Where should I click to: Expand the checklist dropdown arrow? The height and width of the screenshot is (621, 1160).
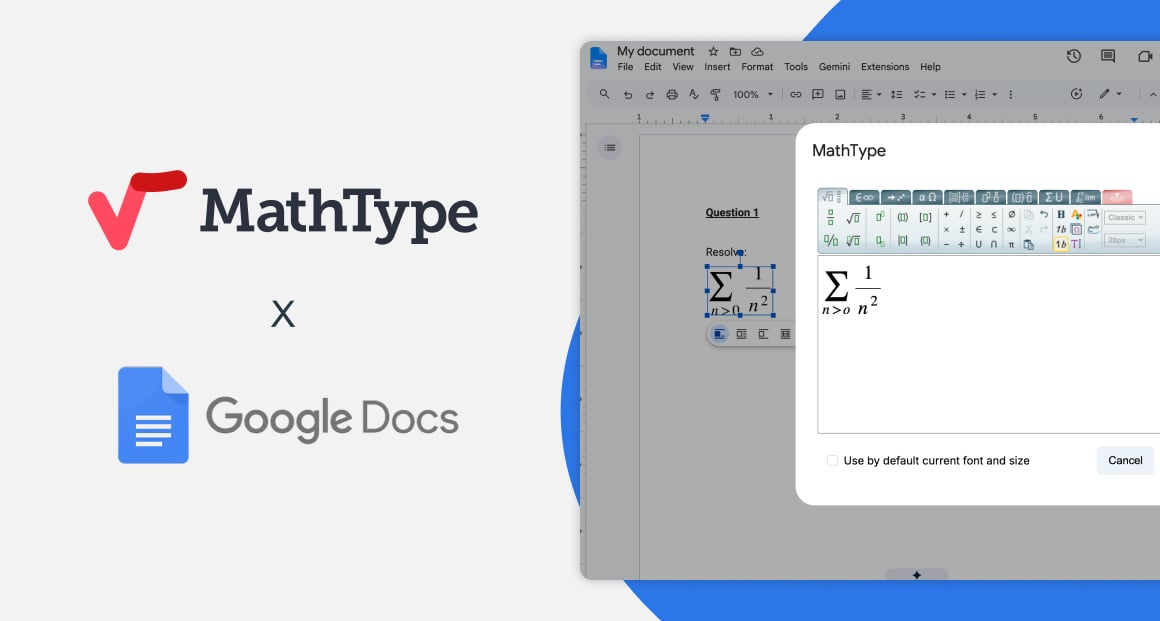point(934,95)
